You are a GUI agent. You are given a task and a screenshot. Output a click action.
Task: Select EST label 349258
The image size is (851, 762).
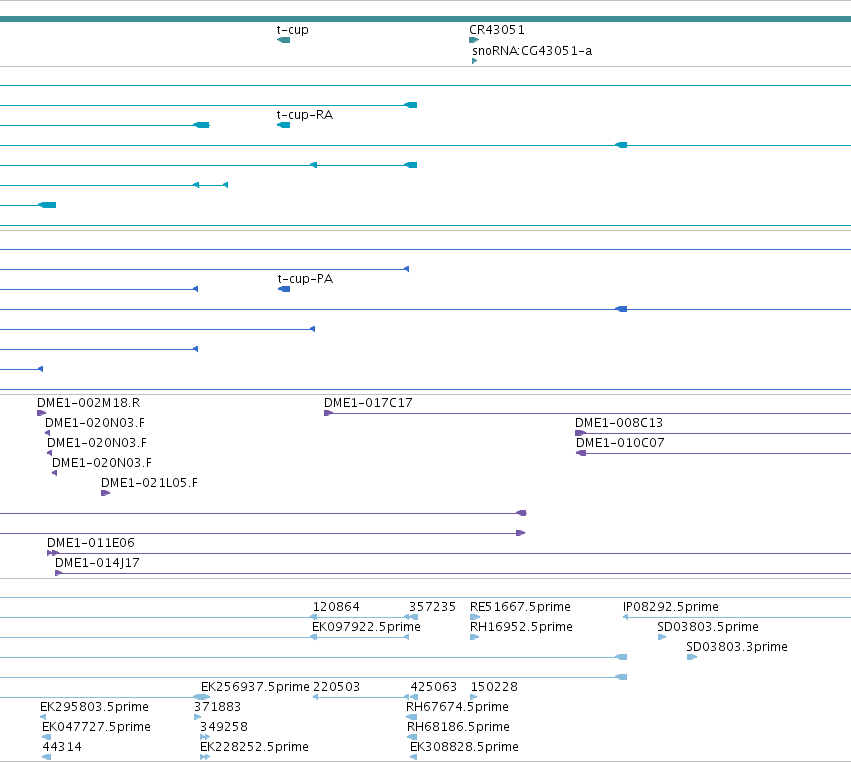click(224, 727)
